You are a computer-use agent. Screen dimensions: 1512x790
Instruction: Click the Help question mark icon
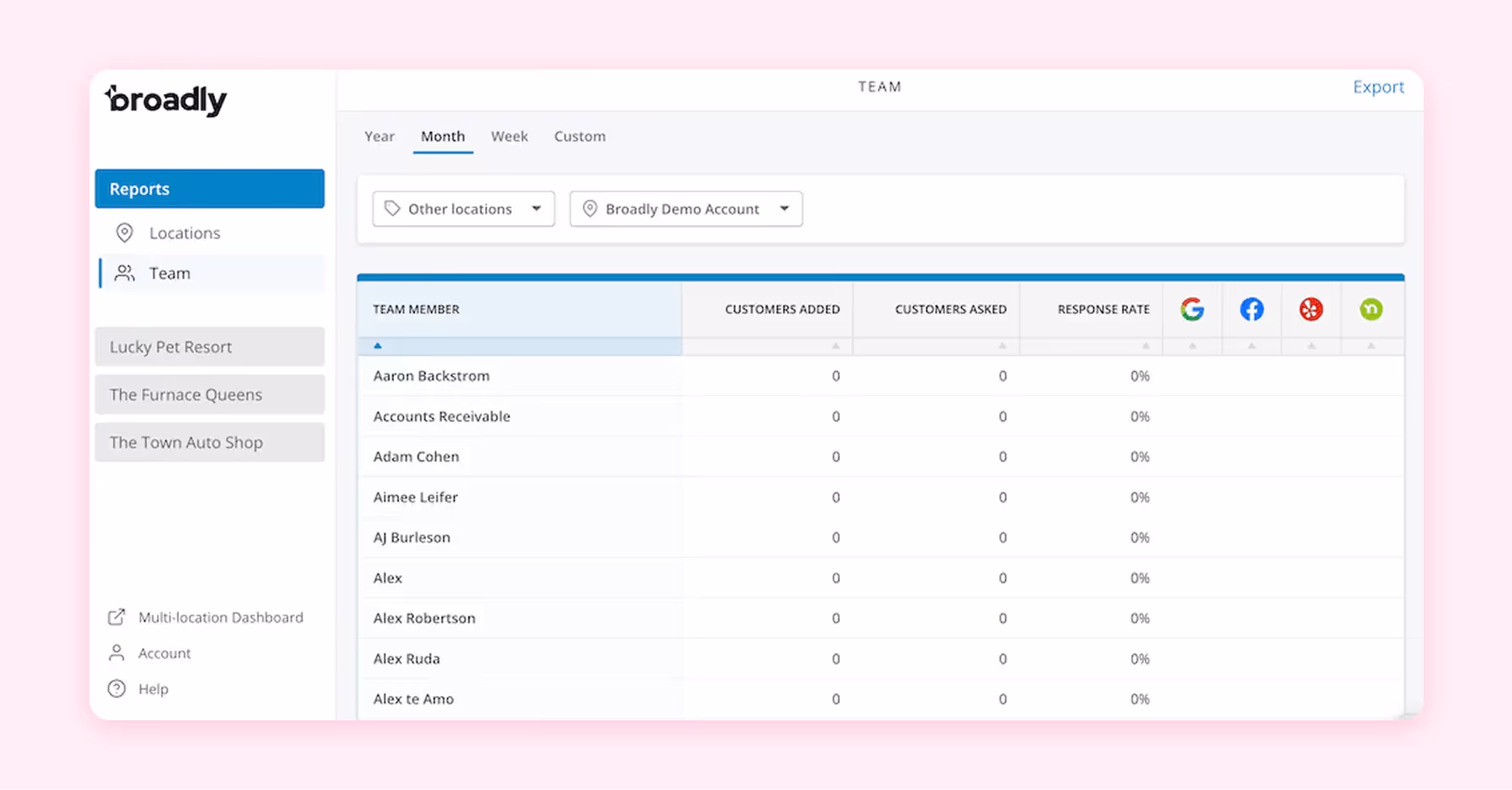117,688
